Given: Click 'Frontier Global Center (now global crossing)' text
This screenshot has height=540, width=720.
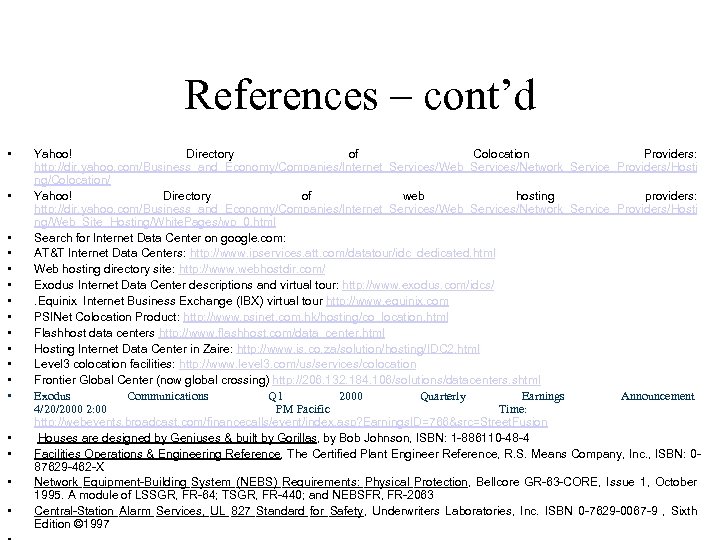Looking at the screenshot, I should (x=152, y=380).
